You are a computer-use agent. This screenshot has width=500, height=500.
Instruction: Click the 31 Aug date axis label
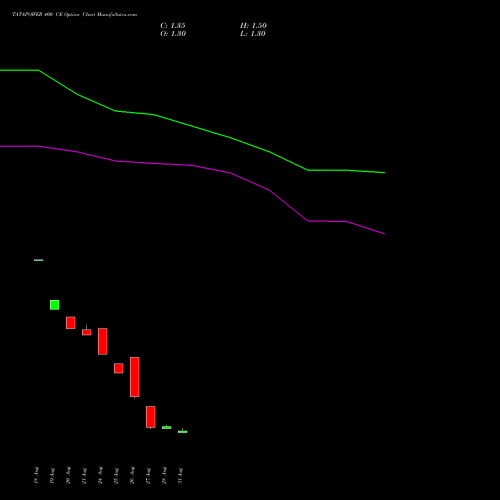pos(180,475)
